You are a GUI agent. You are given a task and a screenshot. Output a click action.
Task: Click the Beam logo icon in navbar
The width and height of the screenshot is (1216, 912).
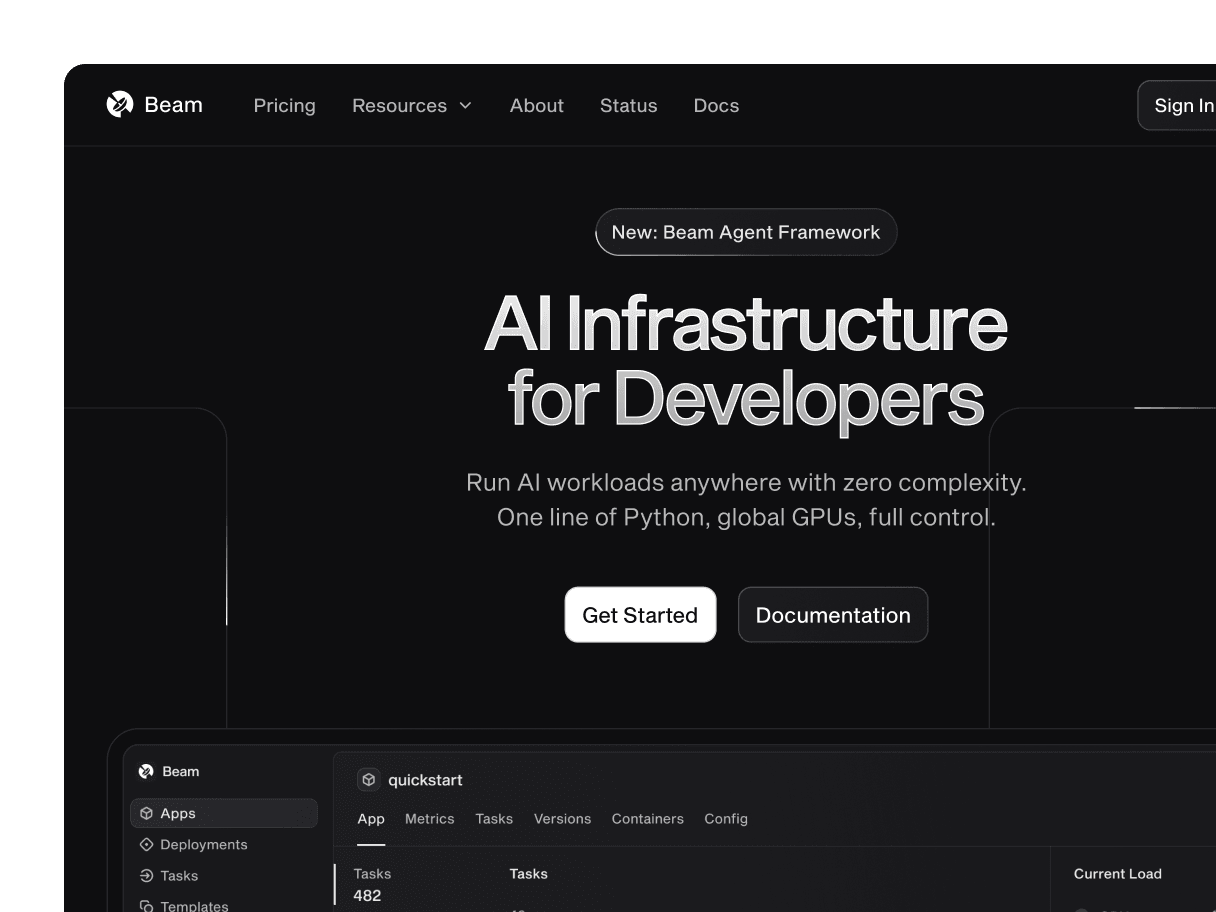click(x=120, y=105)
